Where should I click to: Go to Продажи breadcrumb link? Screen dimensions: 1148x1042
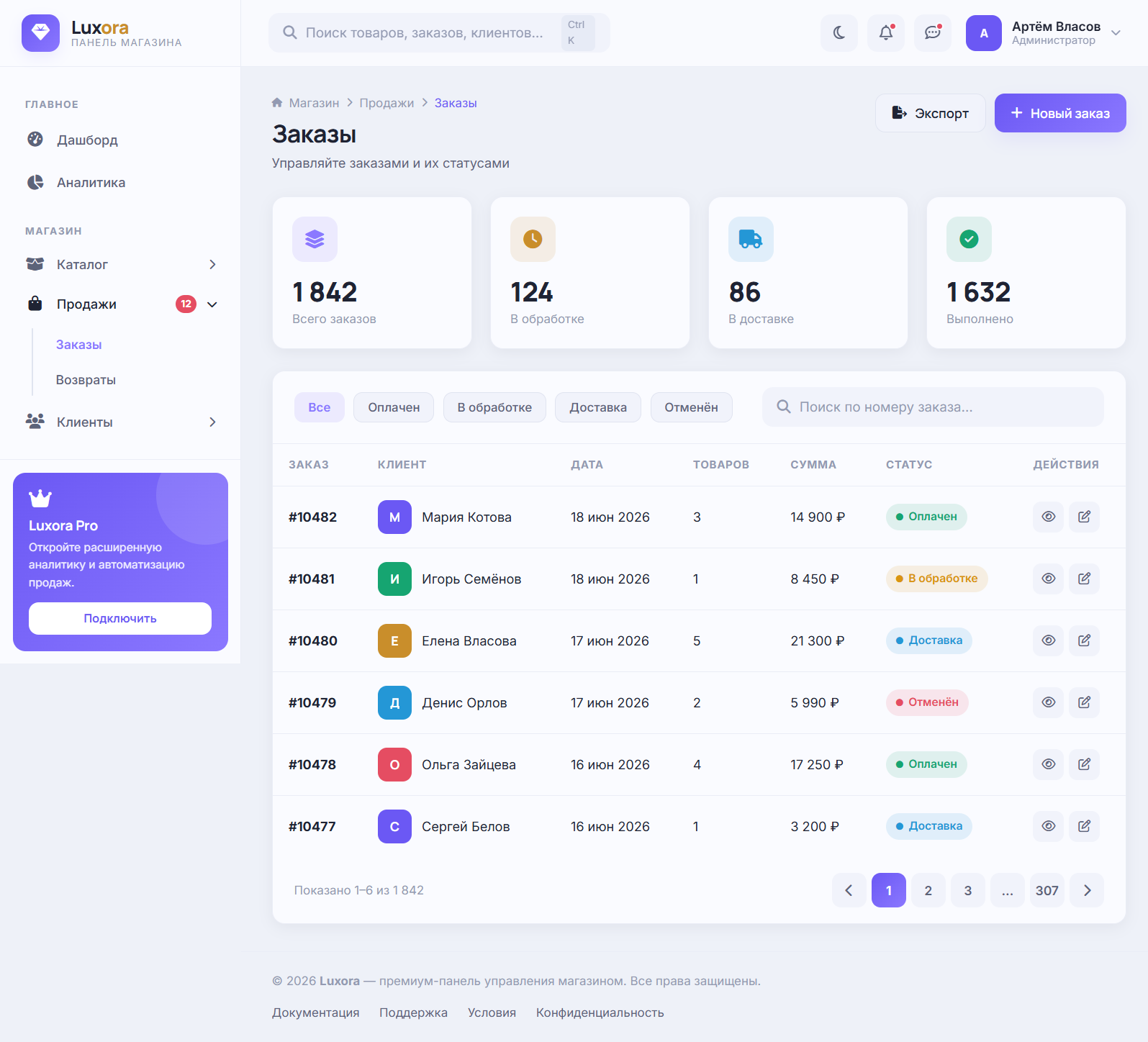tap(387, 103)
